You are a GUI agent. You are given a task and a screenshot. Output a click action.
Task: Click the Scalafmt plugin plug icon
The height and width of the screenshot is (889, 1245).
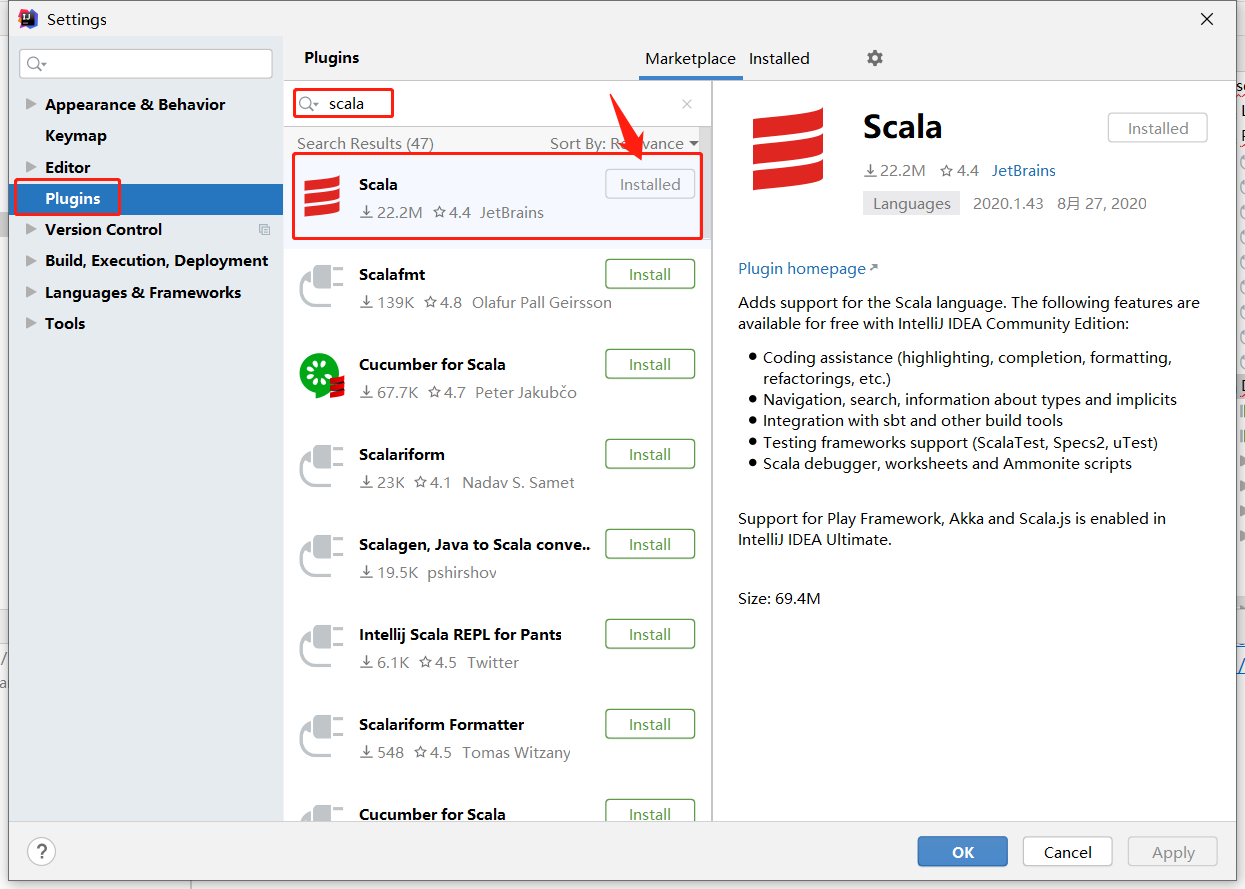click(x=322, y=286)
